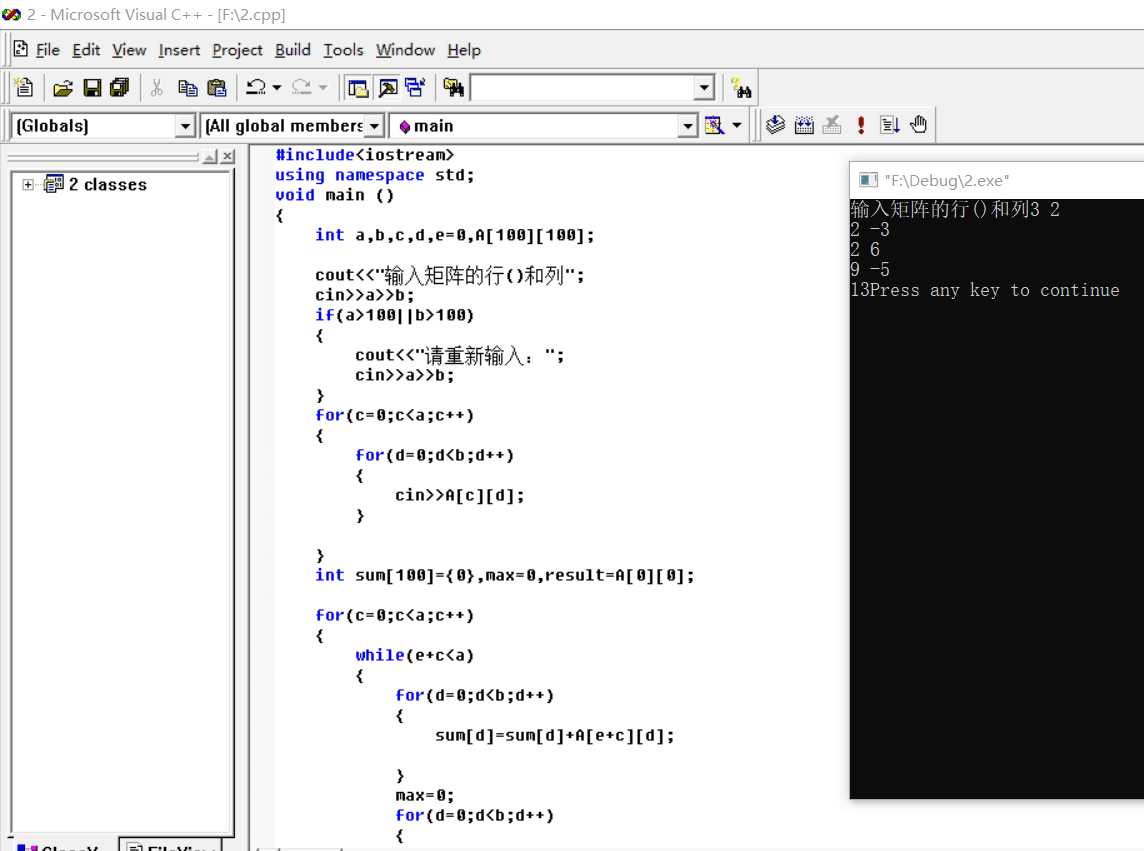
Task: Click the 'void main ()' line
Action: [x=334, y=196]
